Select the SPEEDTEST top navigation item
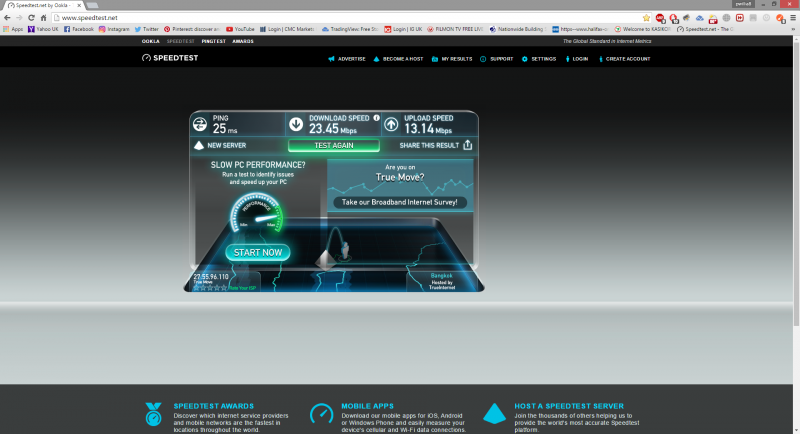Image resolution: width=800 pixels, height=434 pixels. point(180,41)
